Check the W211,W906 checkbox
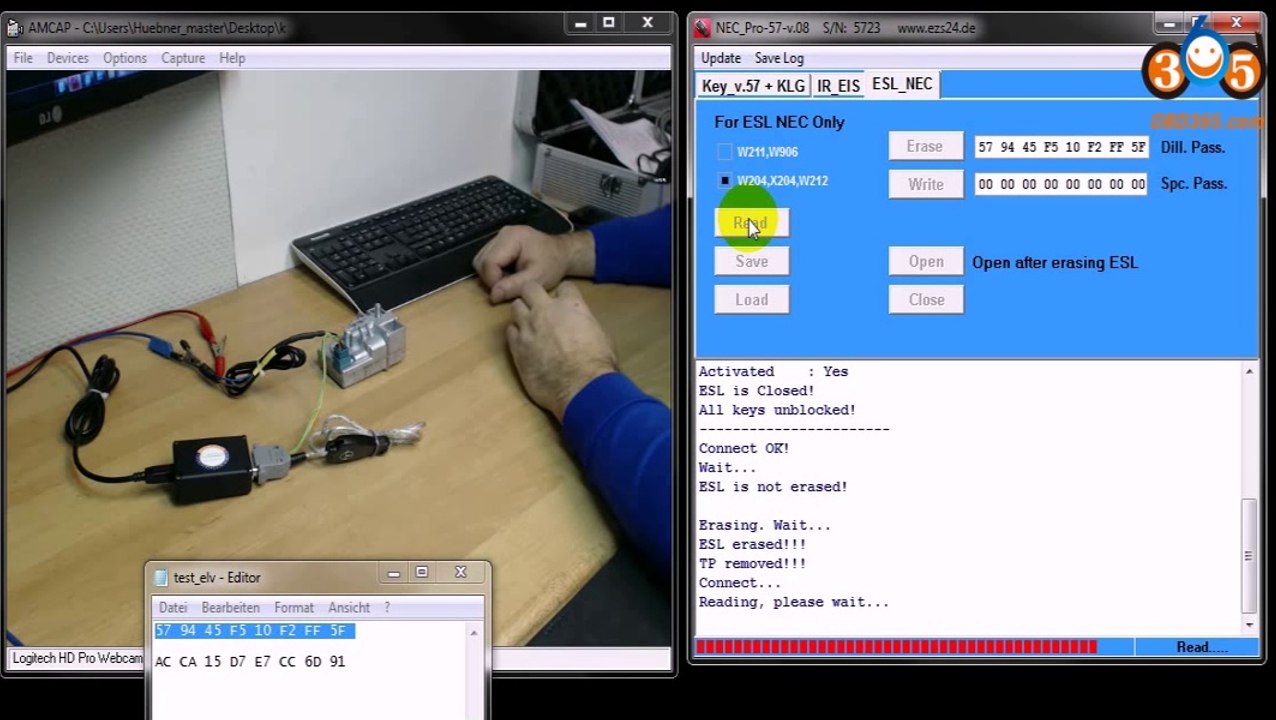 point(725,152)
